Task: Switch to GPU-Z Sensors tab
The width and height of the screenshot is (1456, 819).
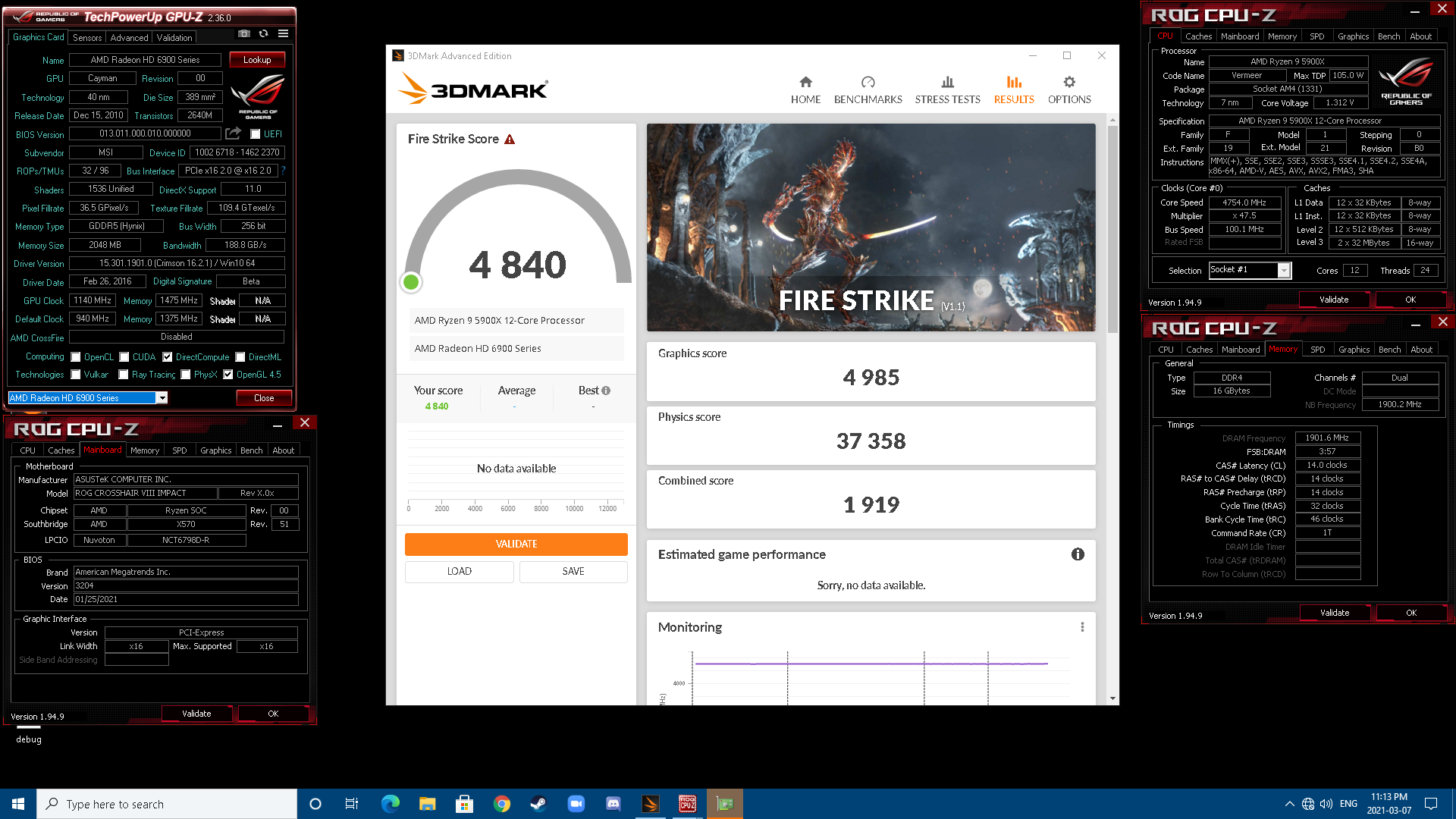Action: [87, 38]
